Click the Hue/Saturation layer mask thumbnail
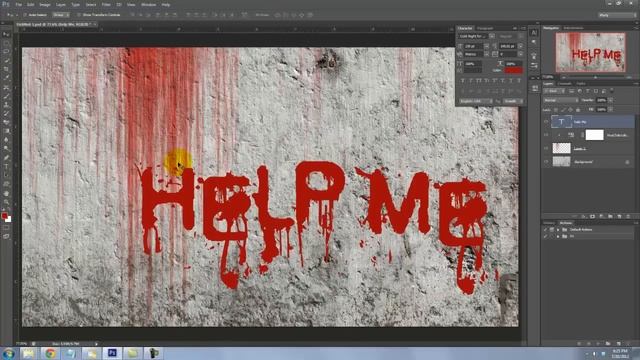640x360 pixels. coord(594,135)
